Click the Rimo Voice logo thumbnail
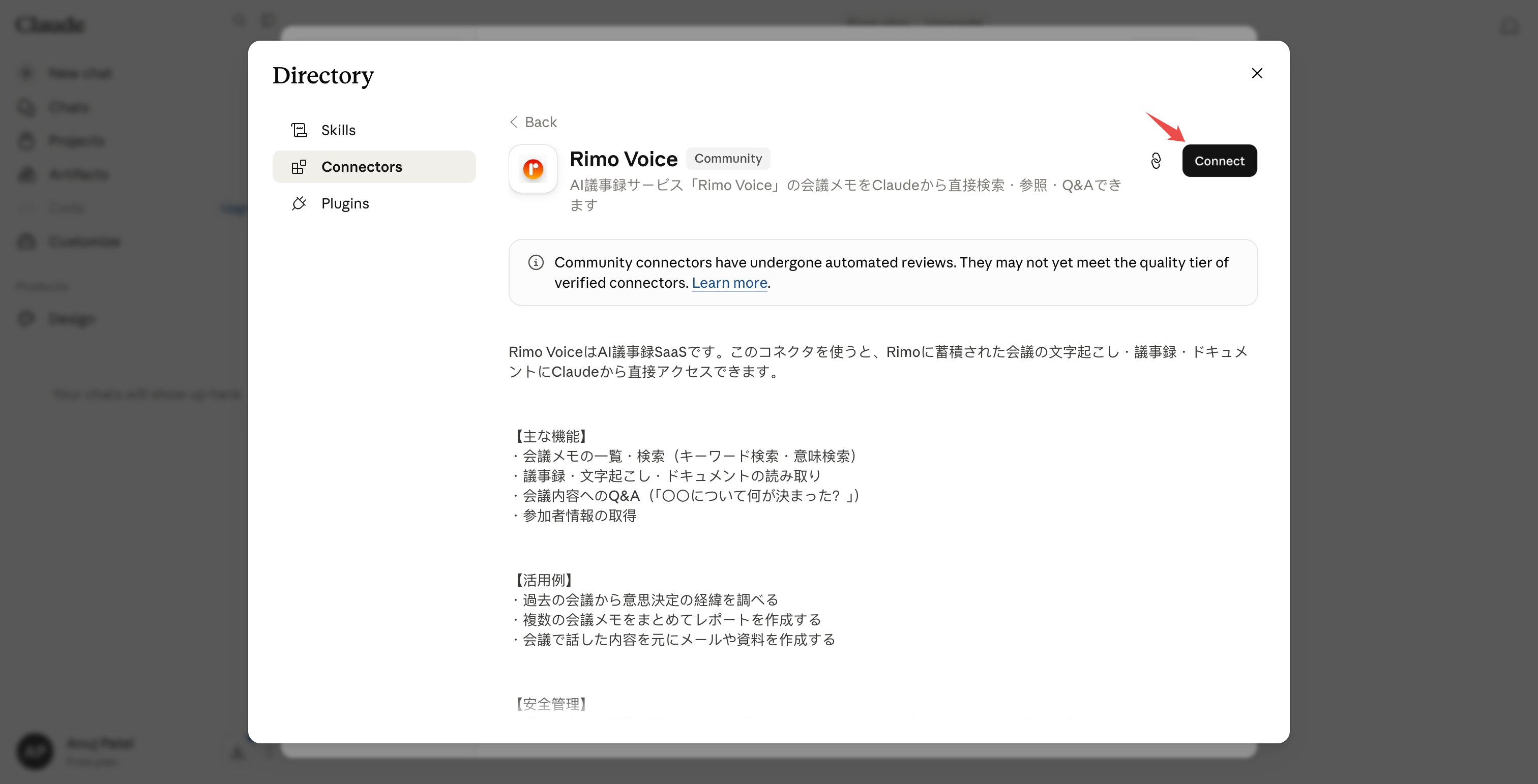Image resolution: width=1538 pixels, height=784 pixels. coord(533,169)
